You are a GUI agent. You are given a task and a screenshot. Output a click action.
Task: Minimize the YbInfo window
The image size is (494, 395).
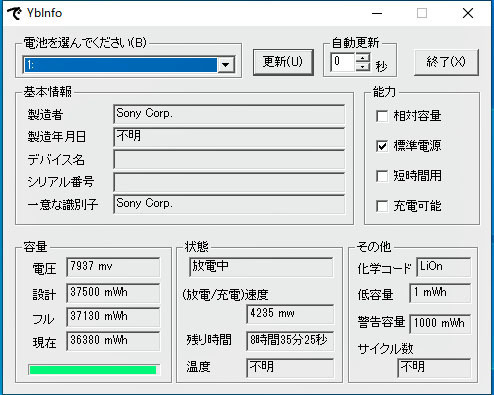click(x=377, y=13)
